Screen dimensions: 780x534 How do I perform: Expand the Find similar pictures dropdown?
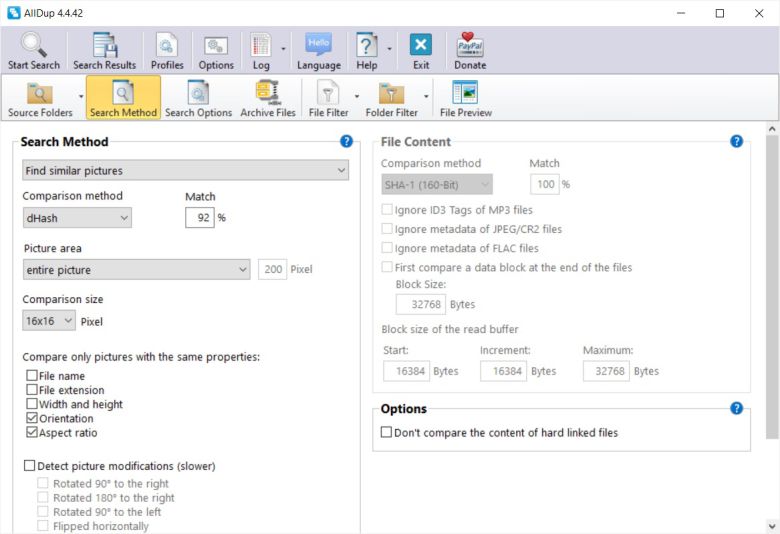tap(185, 171)
